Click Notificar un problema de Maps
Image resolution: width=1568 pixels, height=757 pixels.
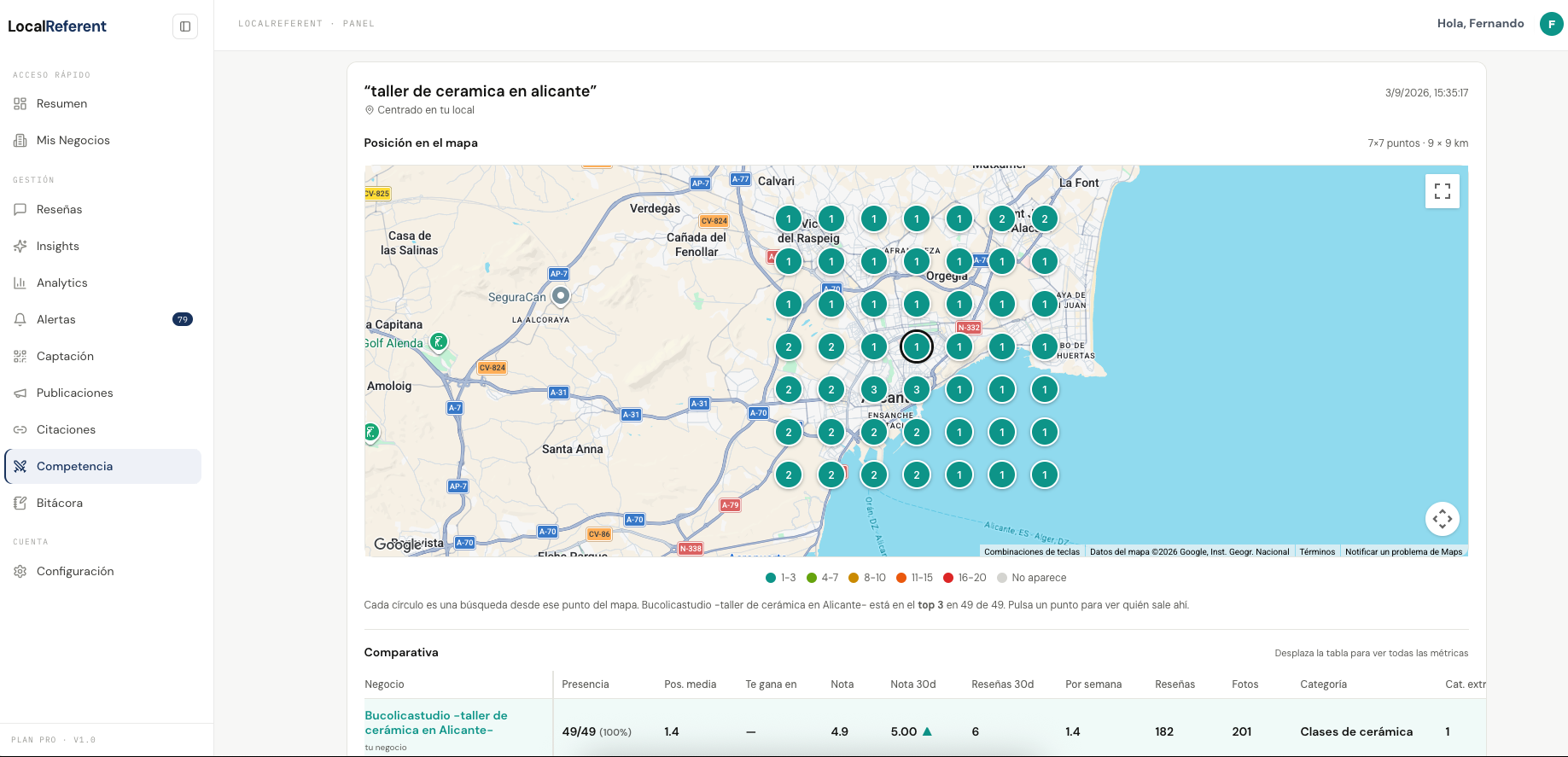tap(1404, 552)
